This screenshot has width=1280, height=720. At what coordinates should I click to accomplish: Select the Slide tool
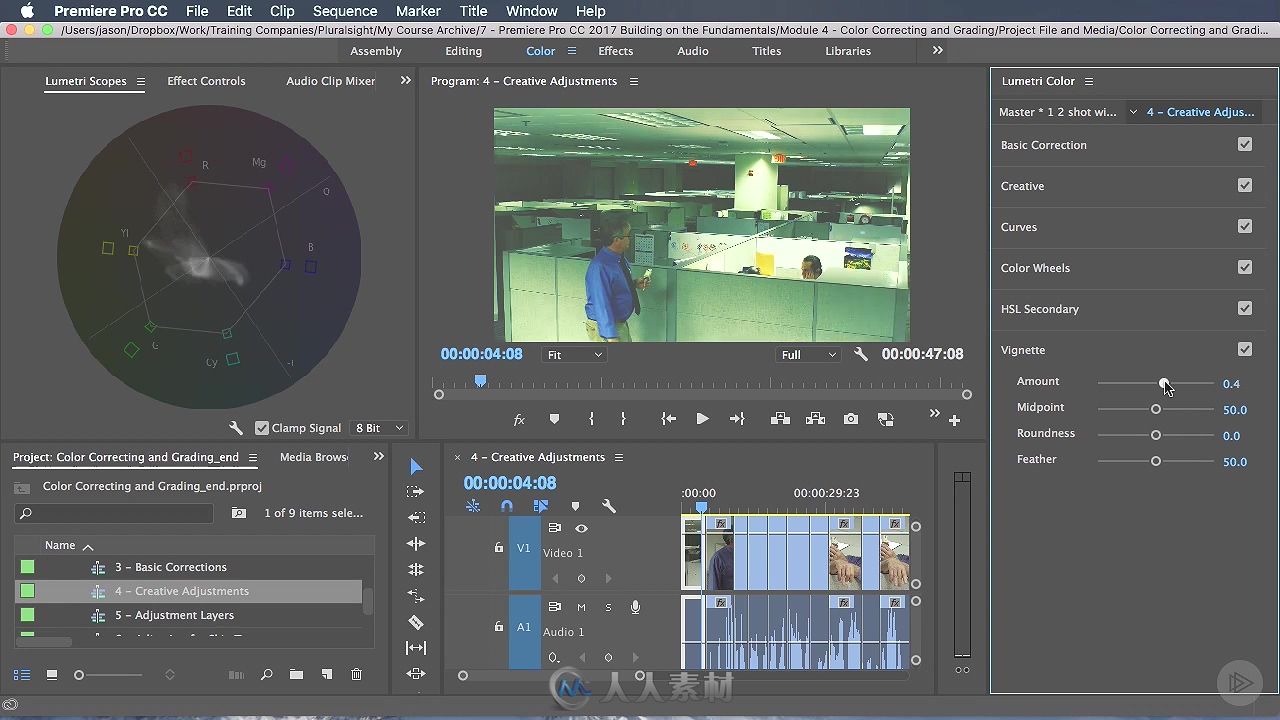[x=416, y=674]
